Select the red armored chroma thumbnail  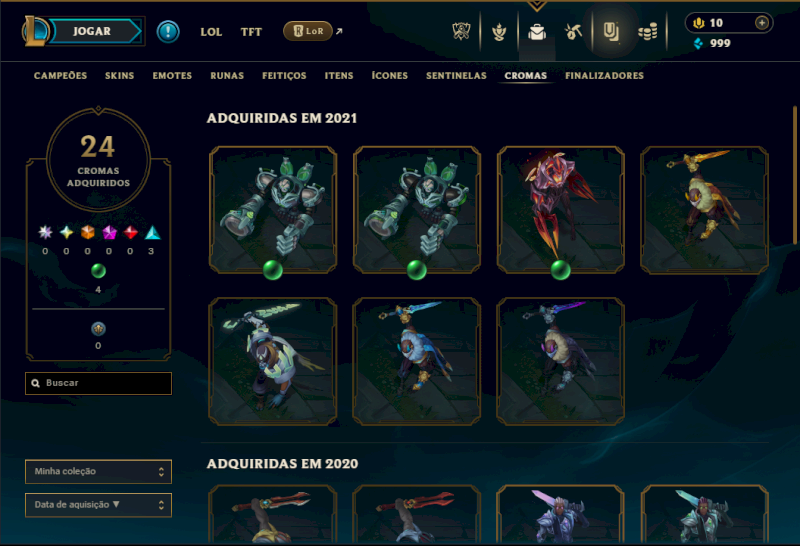[560, 210]
